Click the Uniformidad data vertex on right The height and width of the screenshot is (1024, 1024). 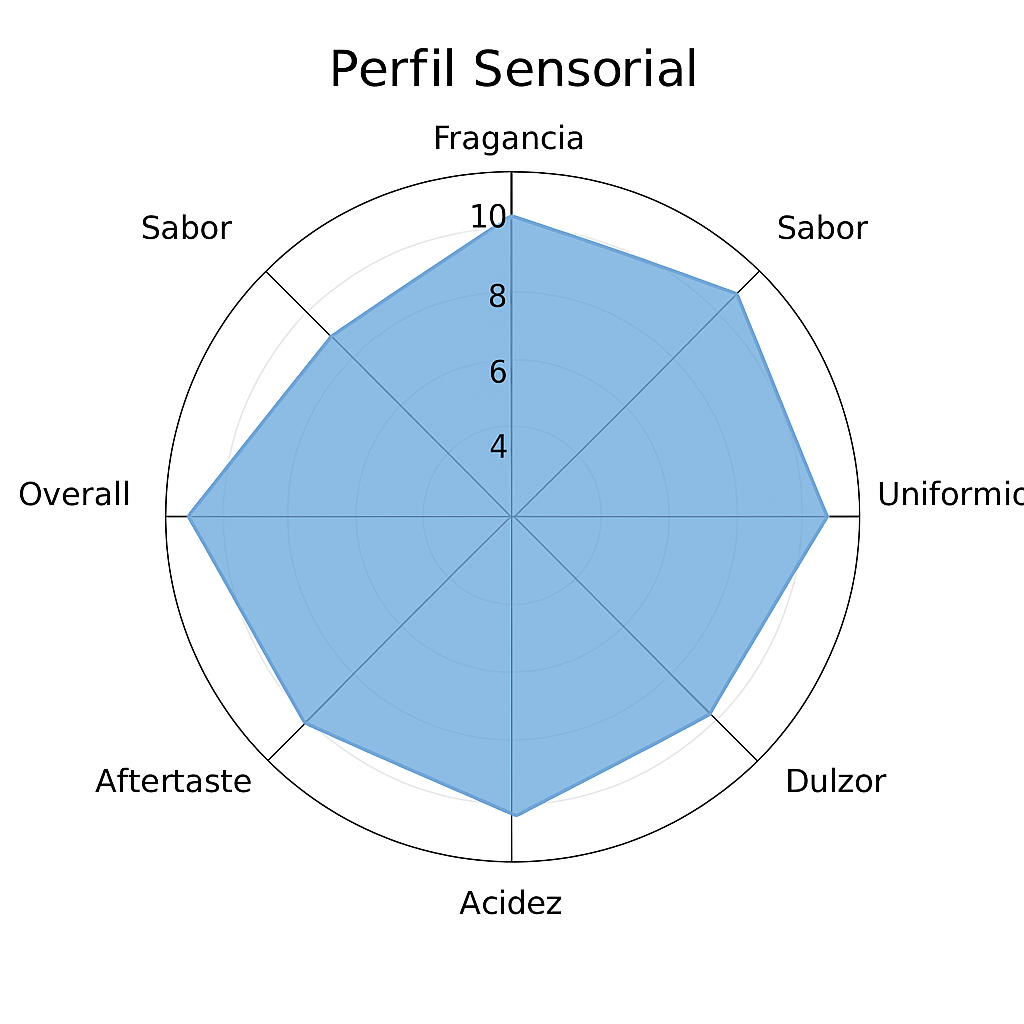pos(828,517)
